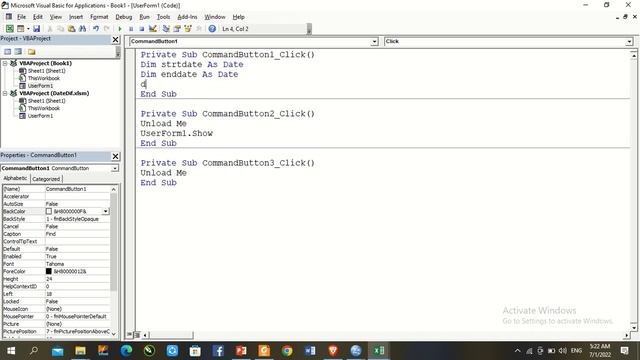Switch to Excel via View Microsoft Excel icon
Screen dimensions: 640x360
coord(9,29)
